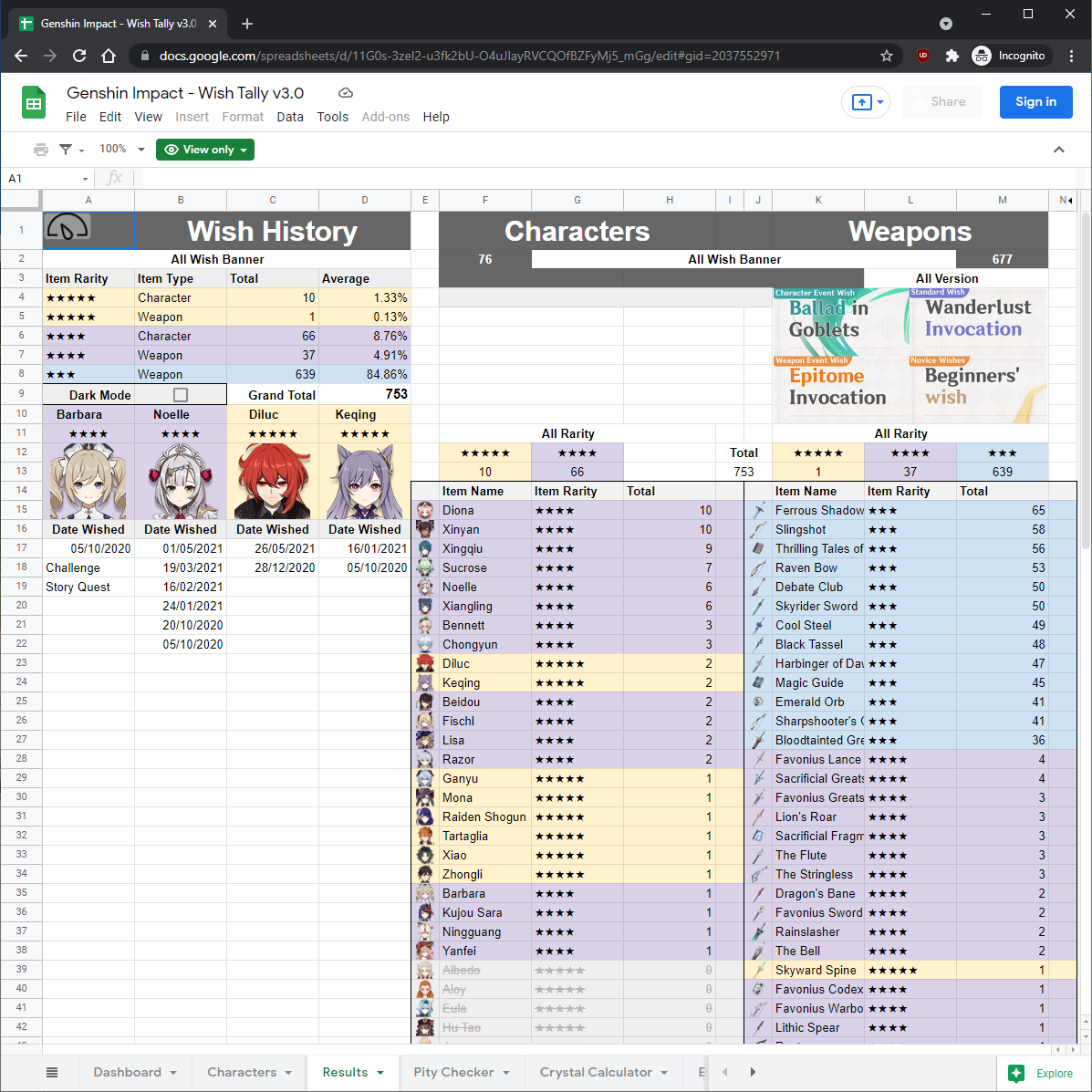Open the Extensions puzzle icon

click(x=952, y=56)
